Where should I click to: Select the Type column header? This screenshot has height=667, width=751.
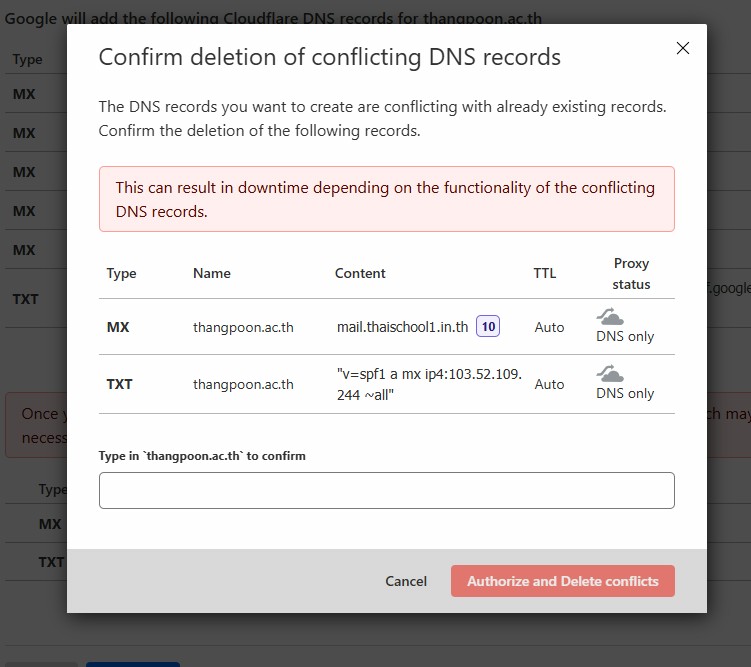(121, 273)
